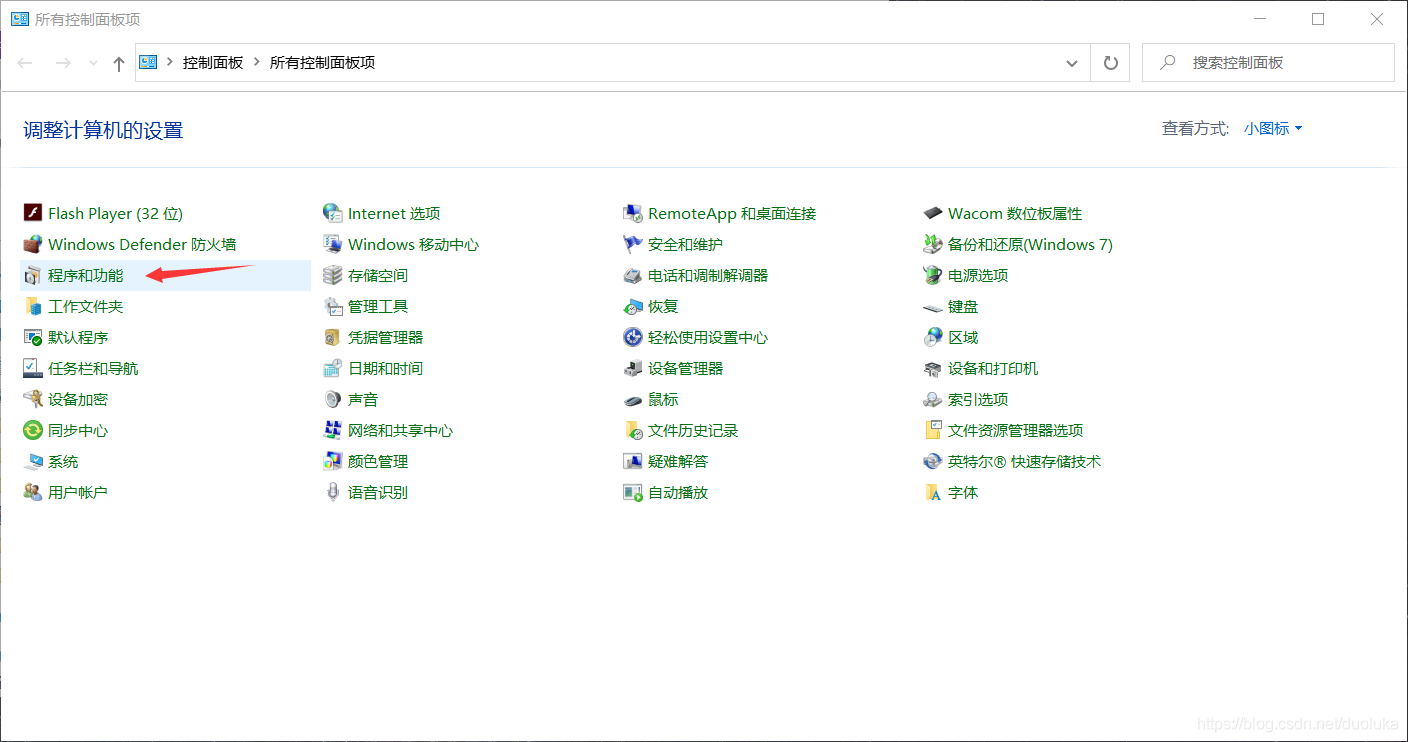Click the 安全和维护 flag icon
Viewport: 1408px width, 742px height.
pyautogui.click(x=633, y=244)
